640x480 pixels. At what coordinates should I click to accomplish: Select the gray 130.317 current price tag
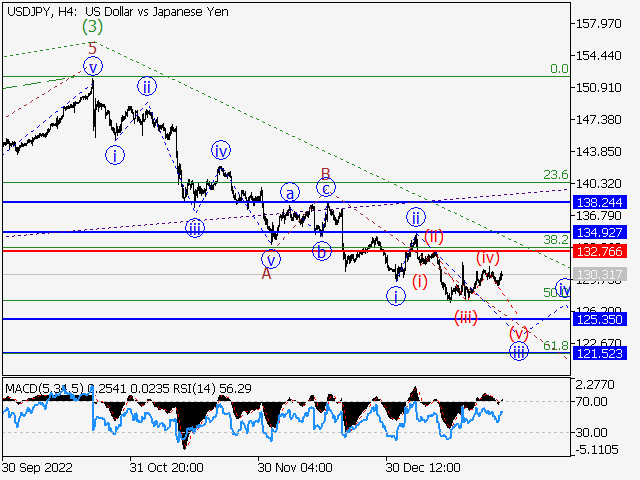pyautogui.click(x=600, y=274)
